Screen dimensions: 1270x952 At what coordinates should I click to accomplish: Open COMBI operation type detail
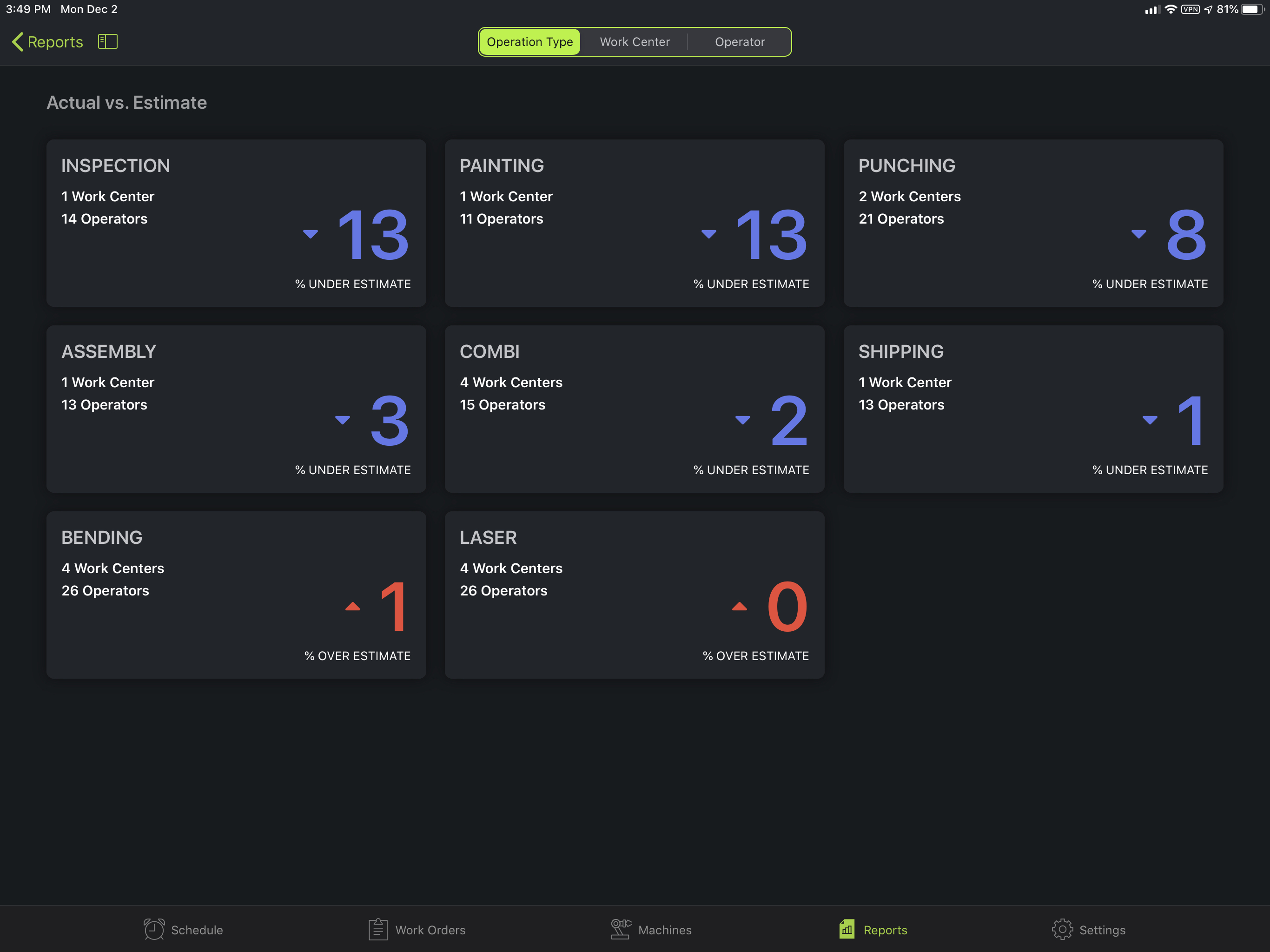pos(634,408)
